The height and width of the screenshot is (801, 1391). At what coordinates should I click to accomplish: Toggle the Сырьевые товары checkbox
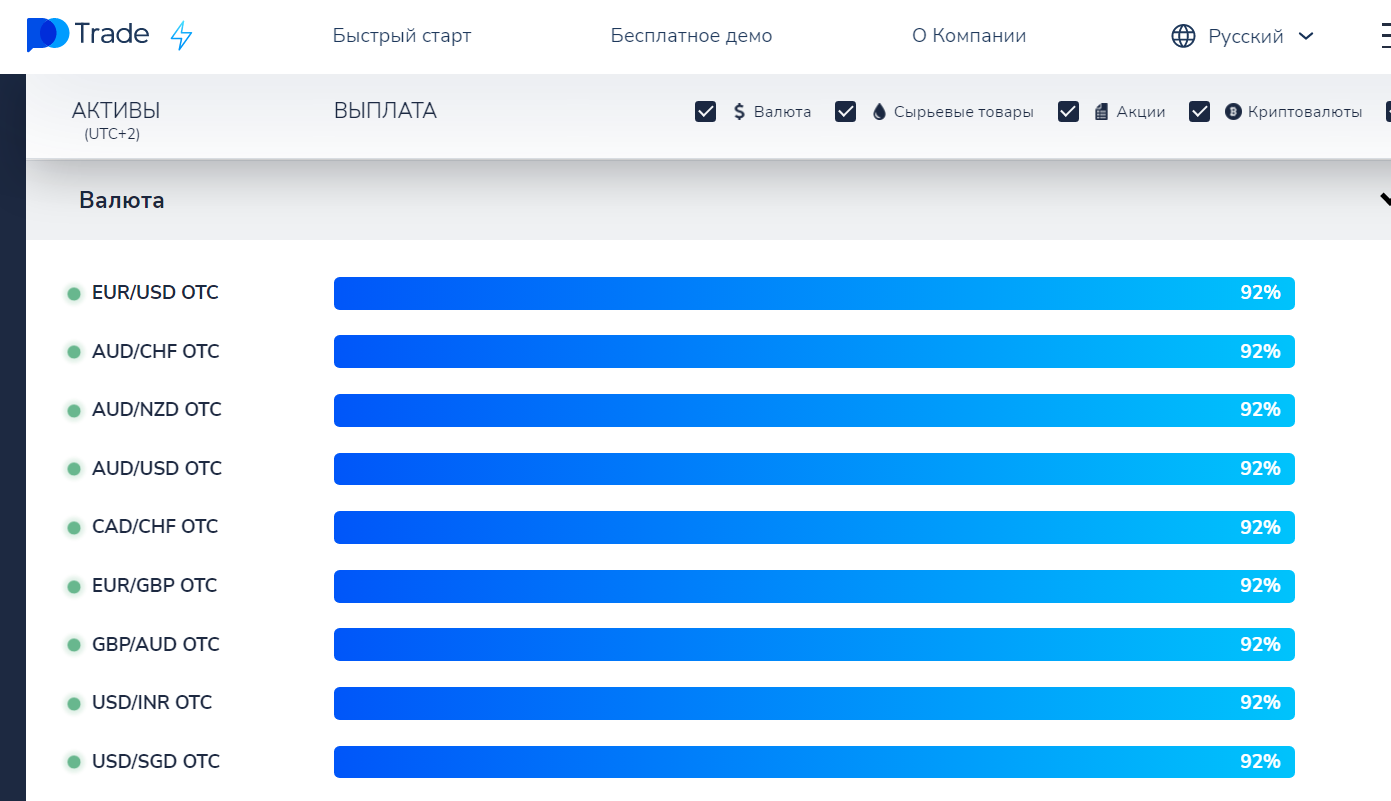(845, 112)
